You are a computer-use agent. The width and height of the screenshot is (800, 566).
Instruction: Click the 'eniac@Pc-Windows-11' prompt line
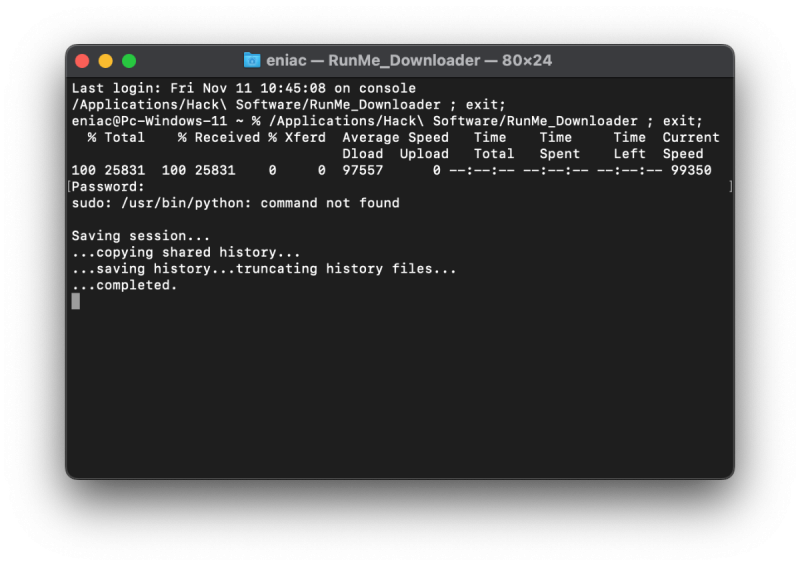tap(387, 121)
